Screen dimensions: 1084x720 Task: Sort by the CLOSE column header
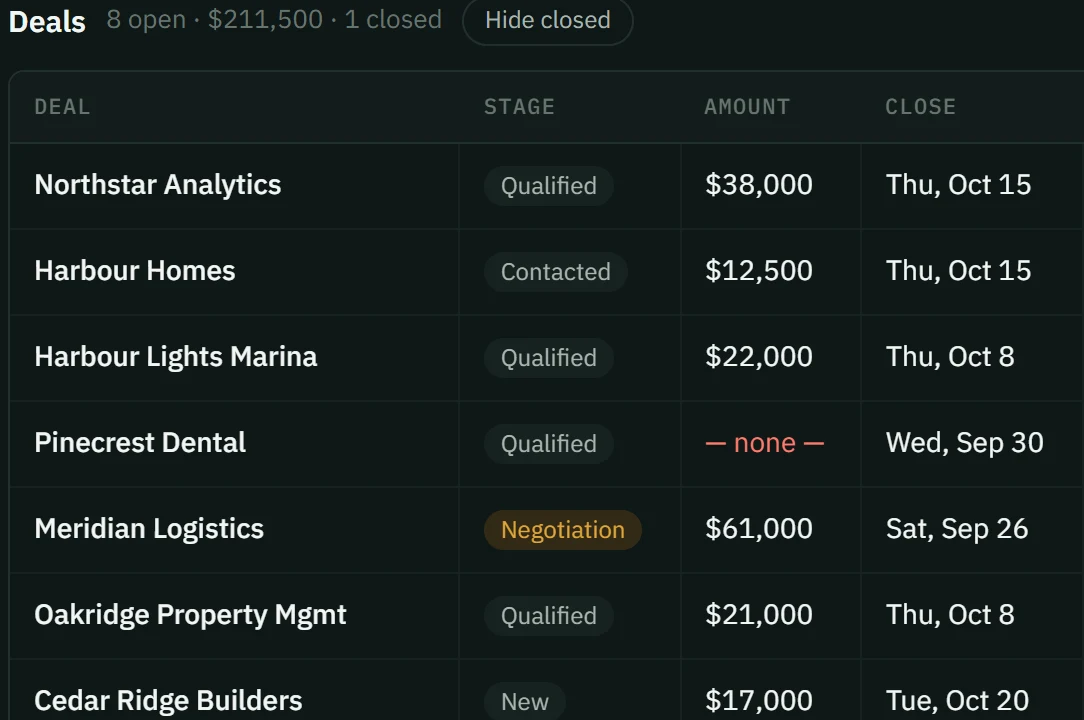point(920,107)
